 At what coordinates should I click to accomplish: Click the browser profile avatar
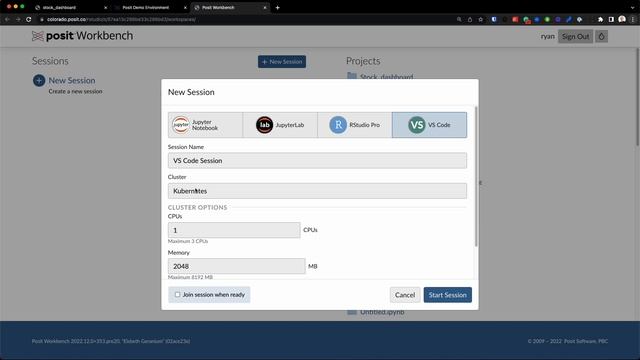point(622,19)
